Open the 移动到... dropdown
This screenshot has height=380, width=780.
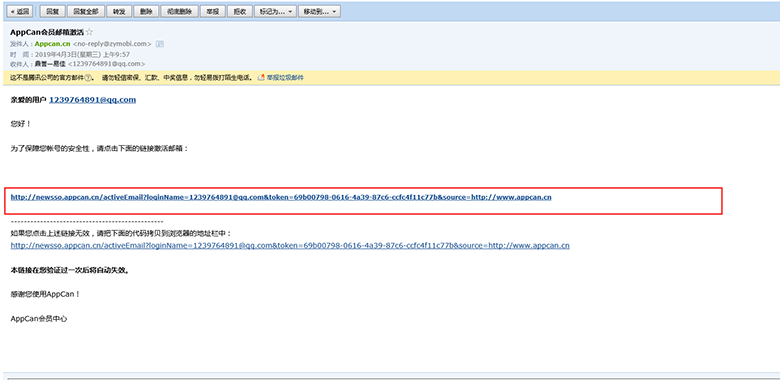coord(319,11)
